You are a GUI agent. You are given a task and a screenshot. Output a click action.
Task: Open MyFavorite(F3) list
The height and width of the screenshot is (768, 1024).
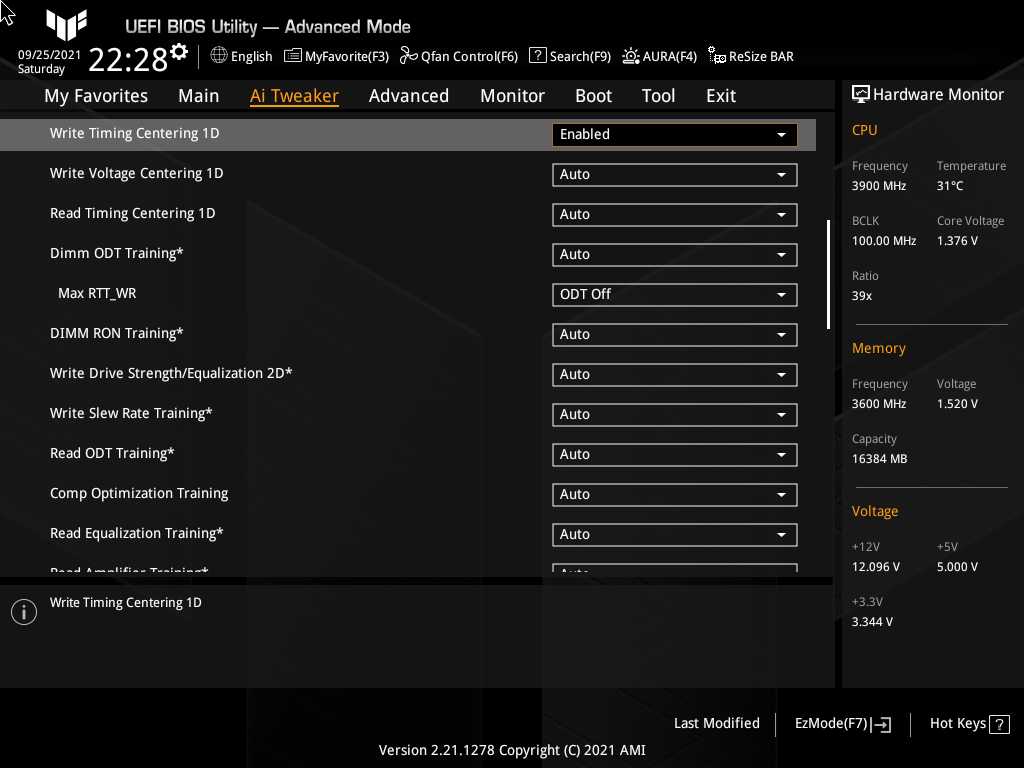click(336, 56)
